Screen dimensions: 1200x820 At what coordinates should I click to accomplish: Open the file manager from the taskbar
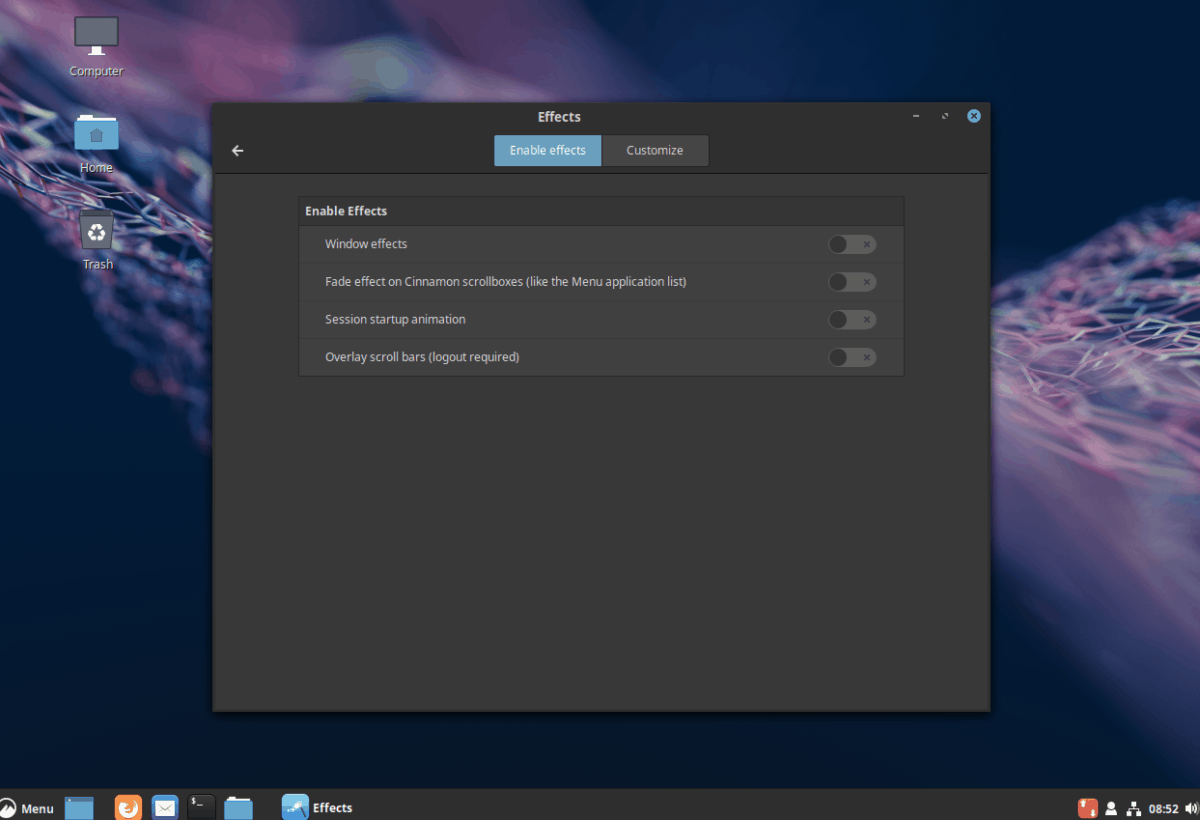(238, 806)
